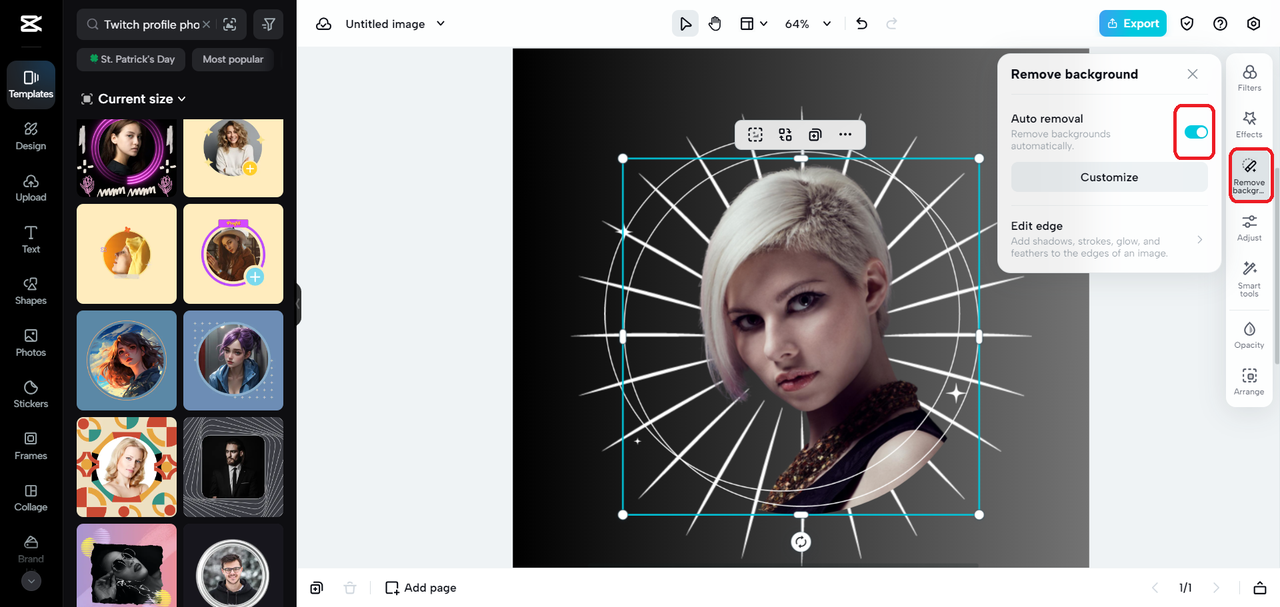This screenshot has width=1280, height=607.
Task: Click the Export button
Action: pos(1133,23)
